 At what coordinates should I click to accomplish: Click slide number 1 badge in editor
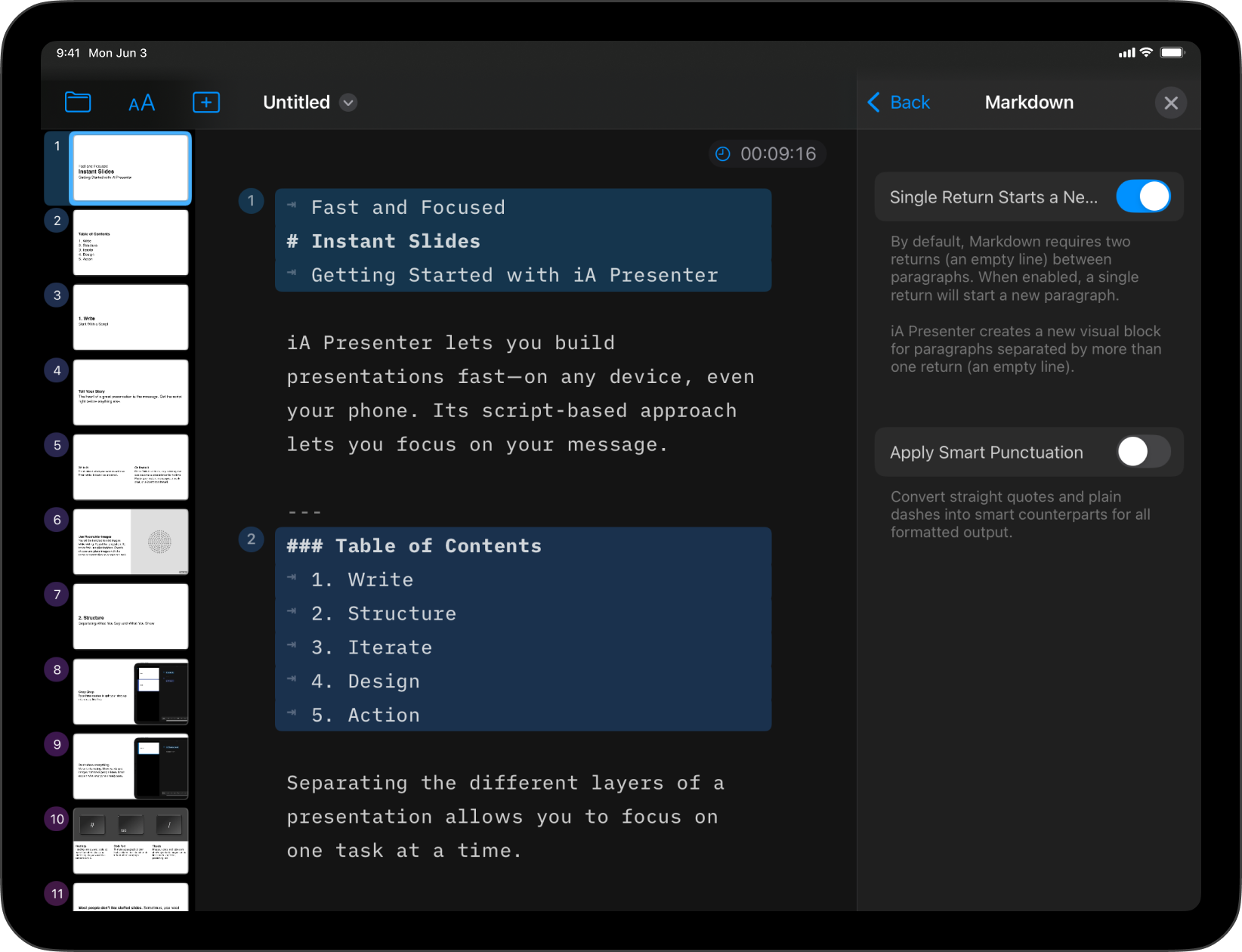(251, 201)
